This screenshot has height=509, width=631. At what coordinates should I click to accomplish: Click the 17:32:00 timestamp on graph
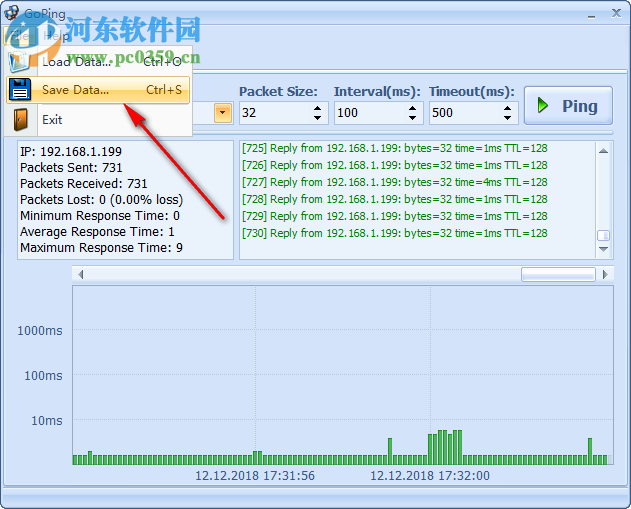430,476
